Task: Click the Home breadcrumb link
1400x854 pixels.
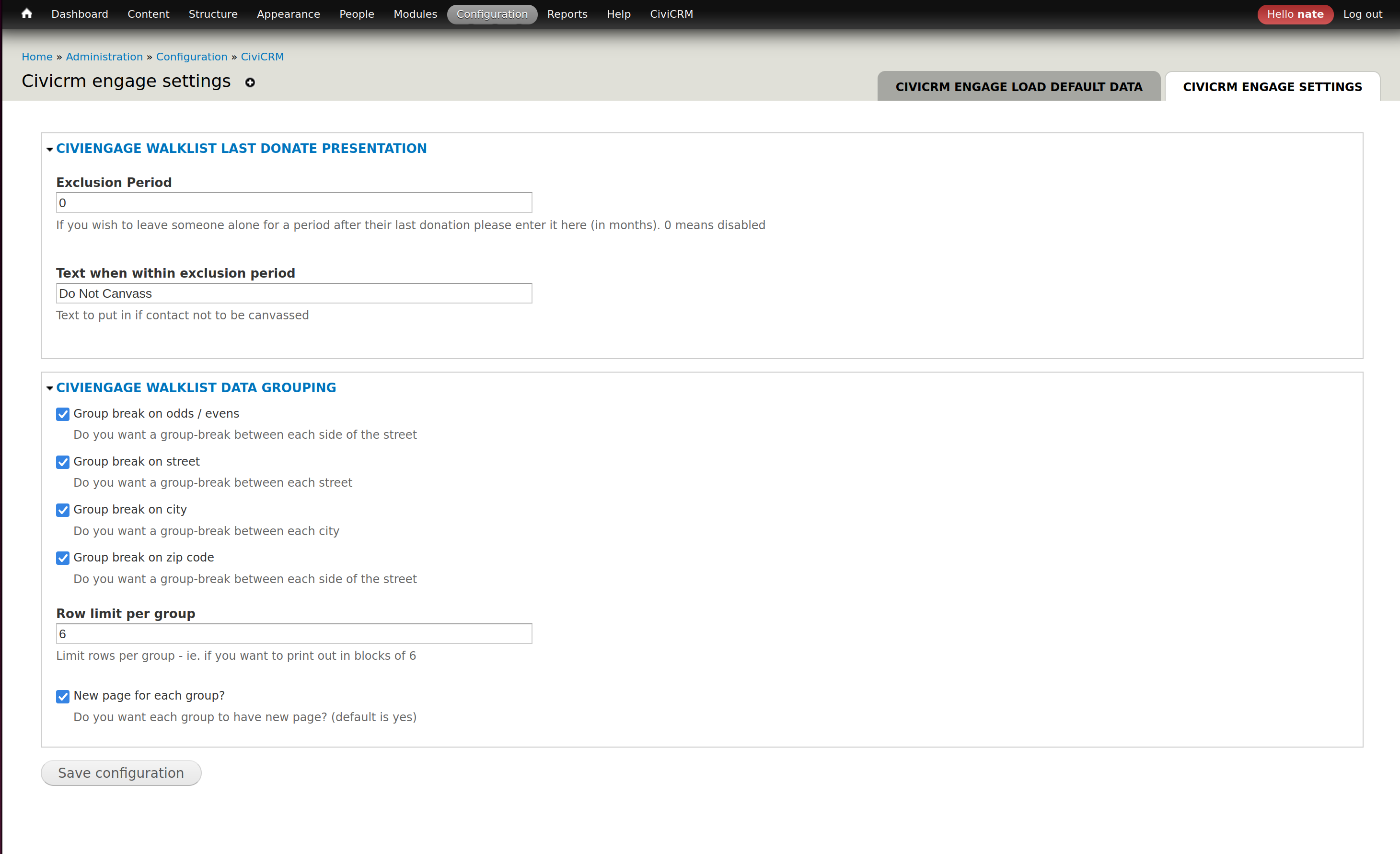Action: pyautogui.click(x=37, y=57)
